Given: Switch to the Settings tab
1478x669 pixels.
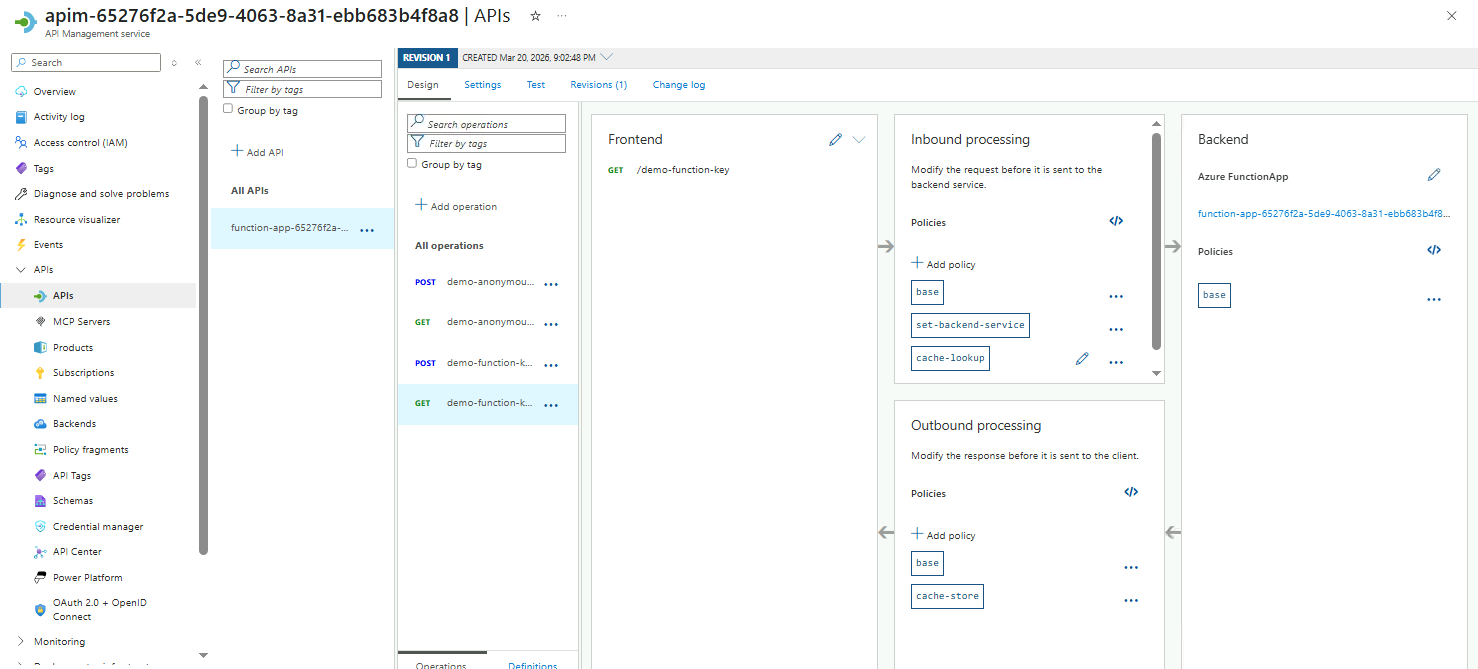Looking at the screenshot, I should pyautogui.click(x=482, y=85).
